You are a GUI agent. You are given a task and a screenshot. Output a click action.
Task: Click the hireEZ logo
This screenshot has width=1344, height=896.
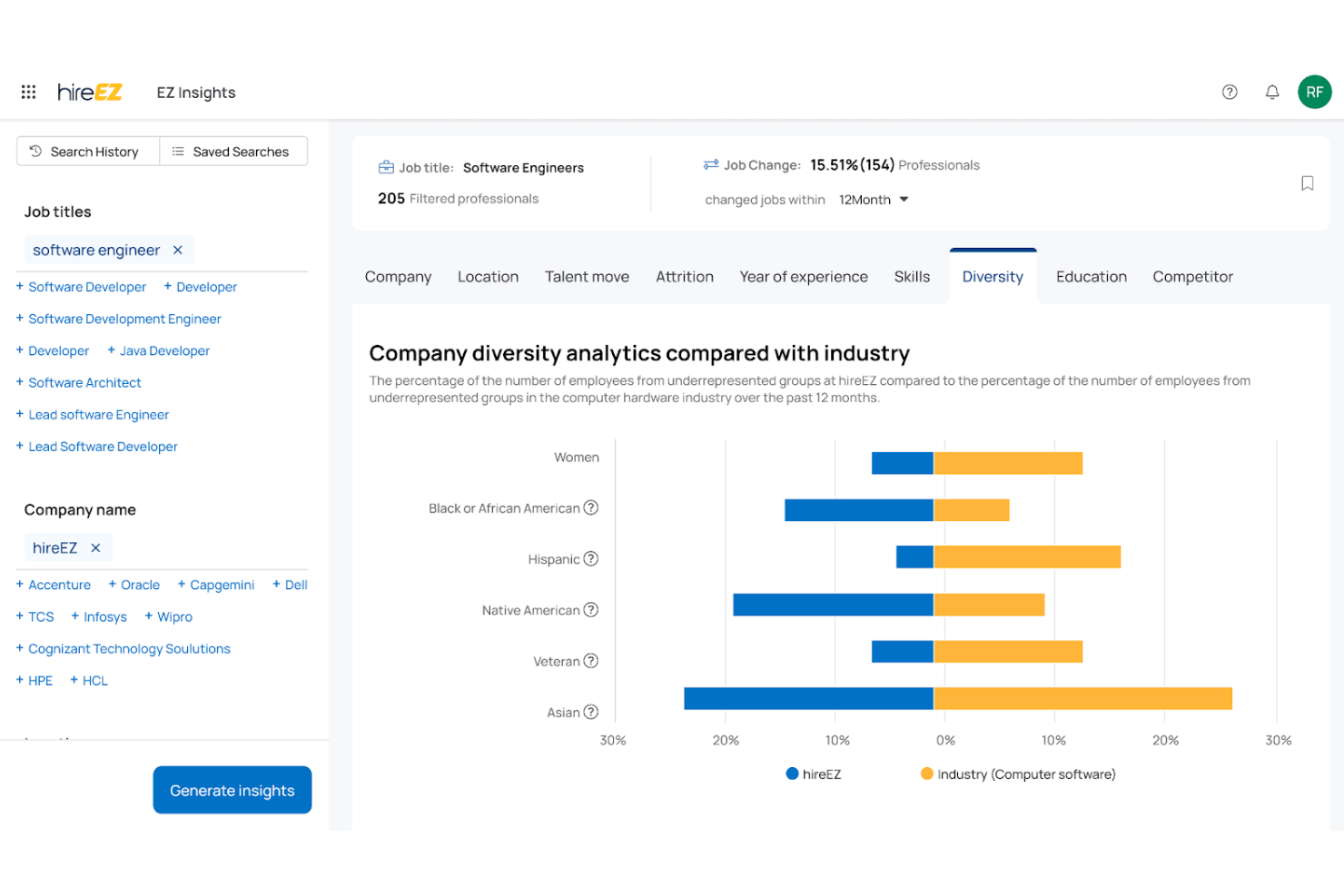[90, 92]
